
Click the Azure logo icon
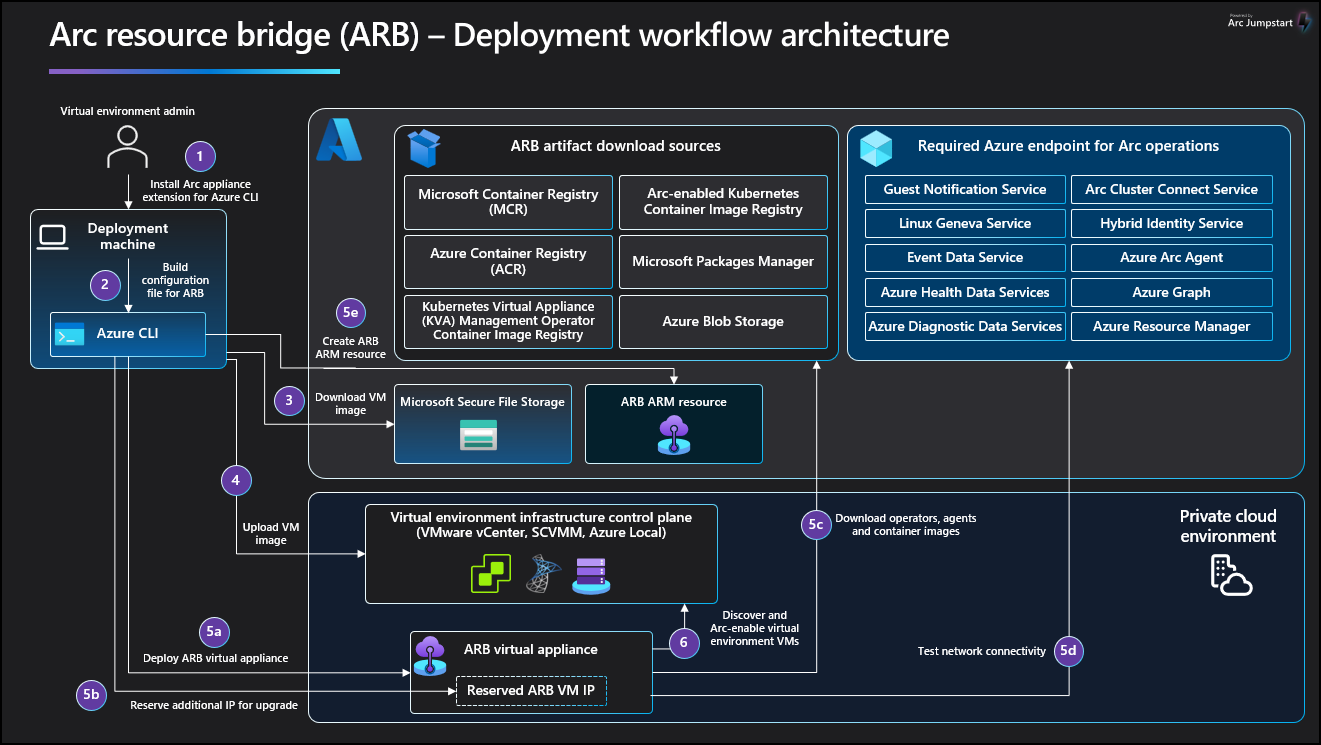[338, 140]
